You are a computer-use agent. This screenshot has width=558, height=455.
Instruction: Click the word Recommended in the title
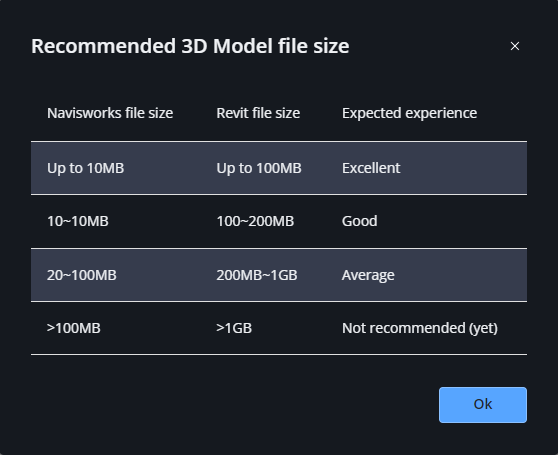(x=104, y=46)
